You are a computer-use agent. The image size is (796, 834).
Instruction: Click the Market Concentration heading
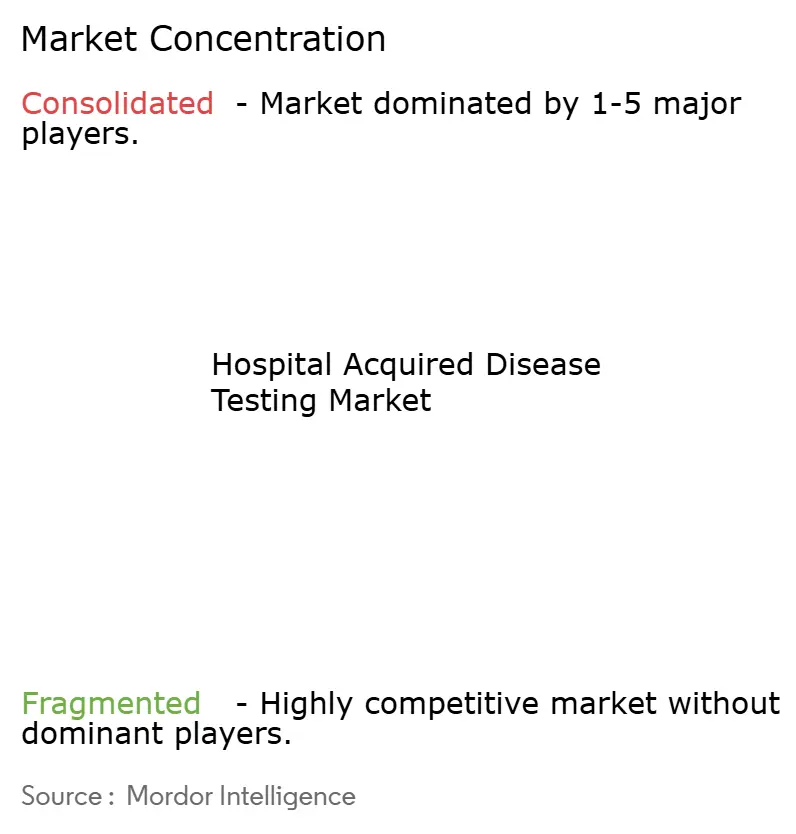point(203,40)
